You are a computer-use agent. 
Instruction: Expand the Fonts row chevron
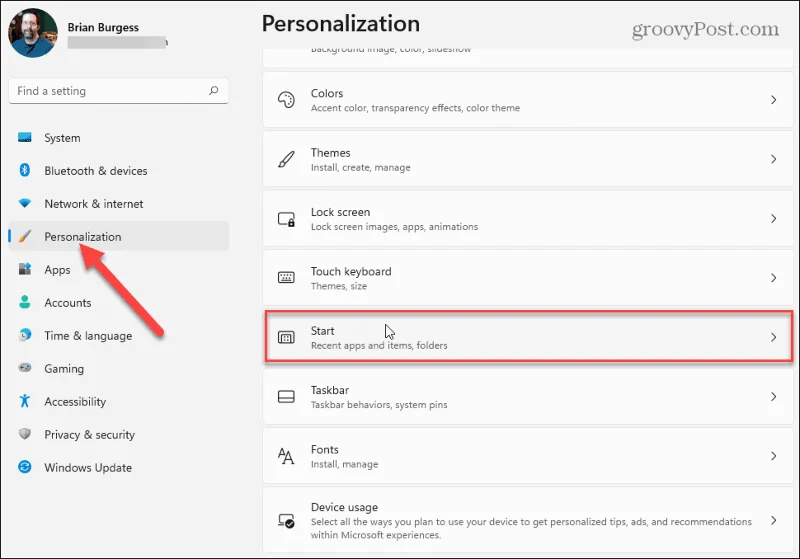coord(773,455)
